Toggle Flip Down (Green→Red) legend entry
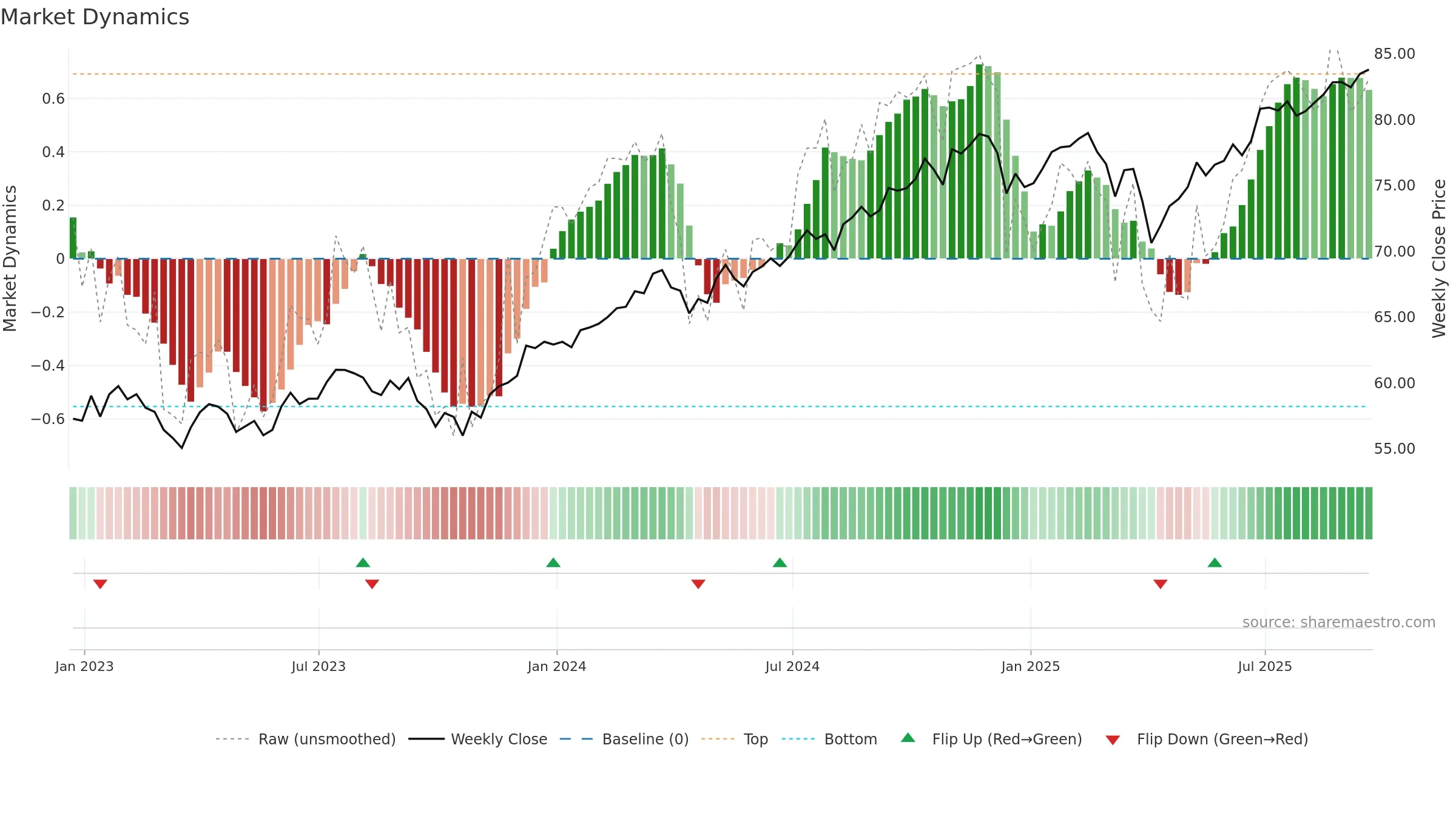The height and width of the screenshot is (819, 1456). pyautogui.click(x=1207, y=739)
